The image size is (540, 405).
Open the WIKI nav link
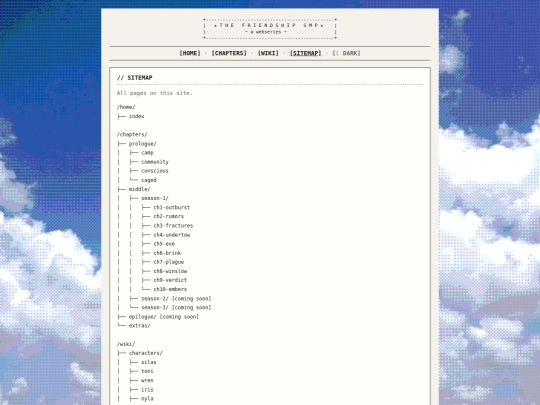(268, 53)
